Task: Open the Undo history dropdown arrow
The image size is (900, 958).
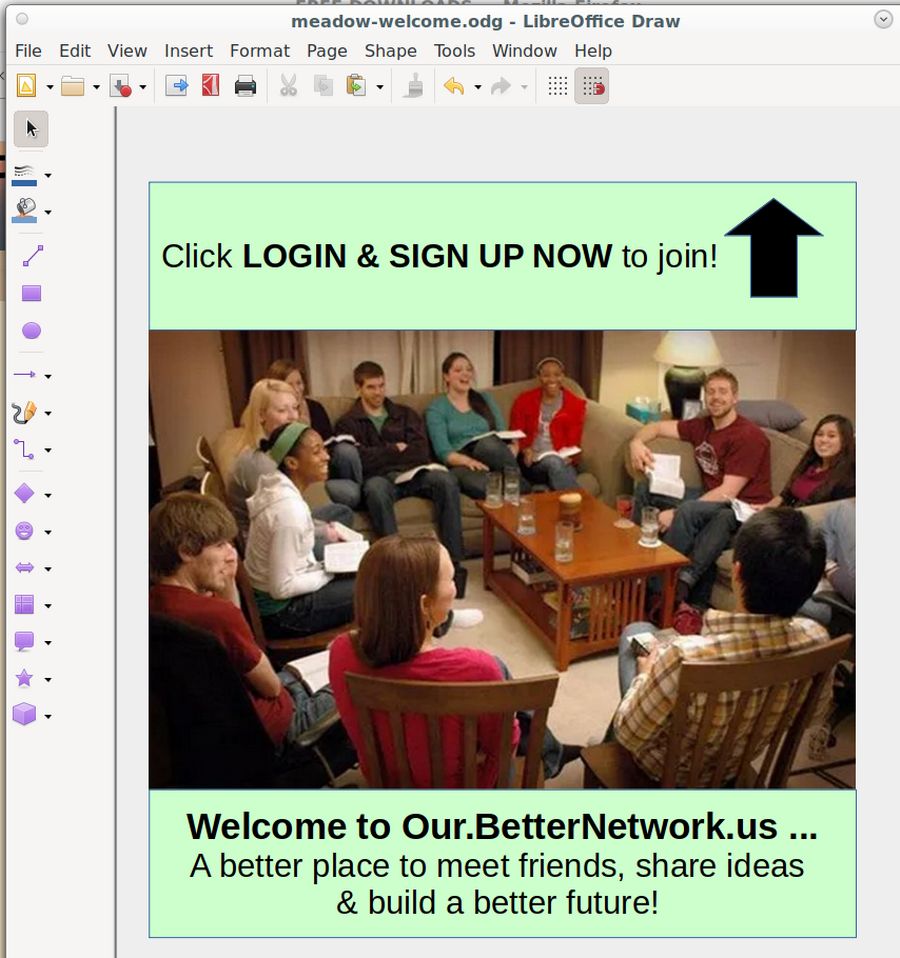Action: coord(477,87)
